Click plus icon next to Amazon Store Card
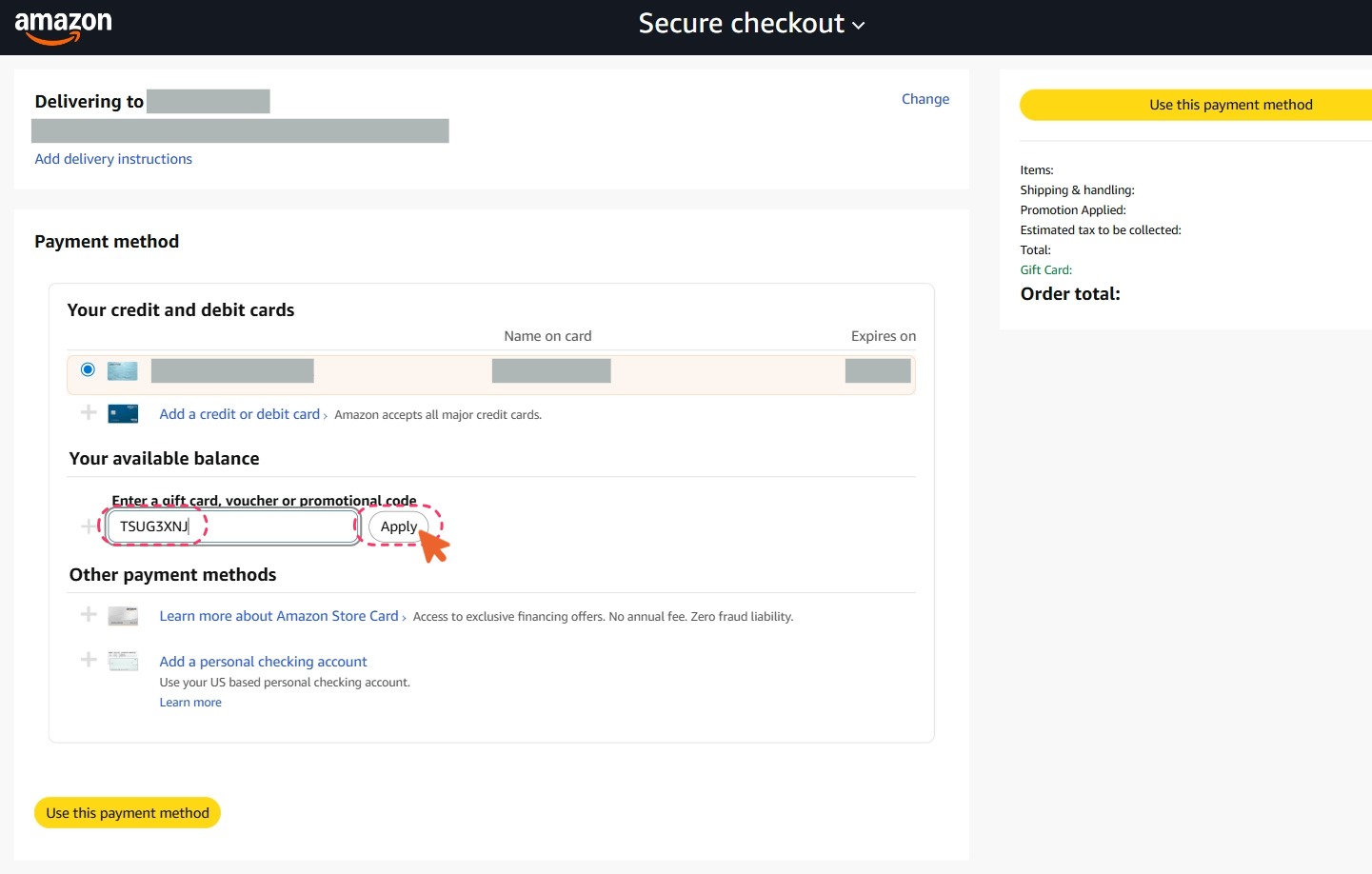Viewport: 1372px width, 874px height. coord(89,614)
